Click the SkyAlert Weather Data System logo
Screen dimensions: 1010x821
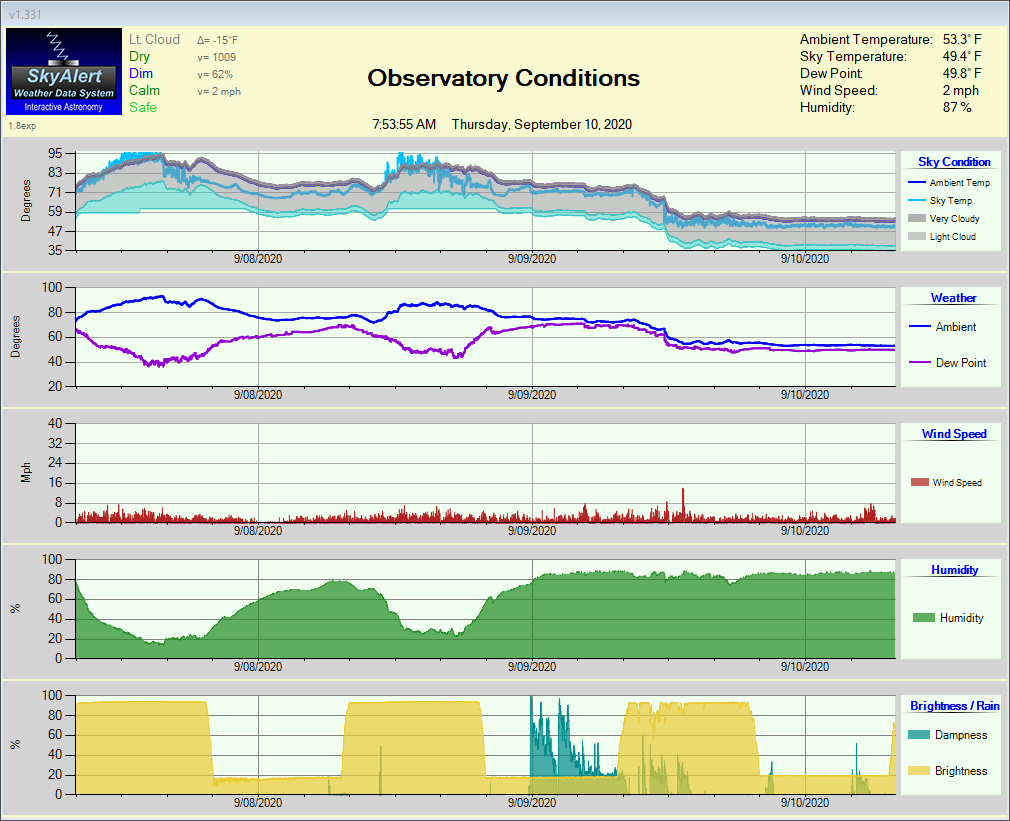[63, 71]
